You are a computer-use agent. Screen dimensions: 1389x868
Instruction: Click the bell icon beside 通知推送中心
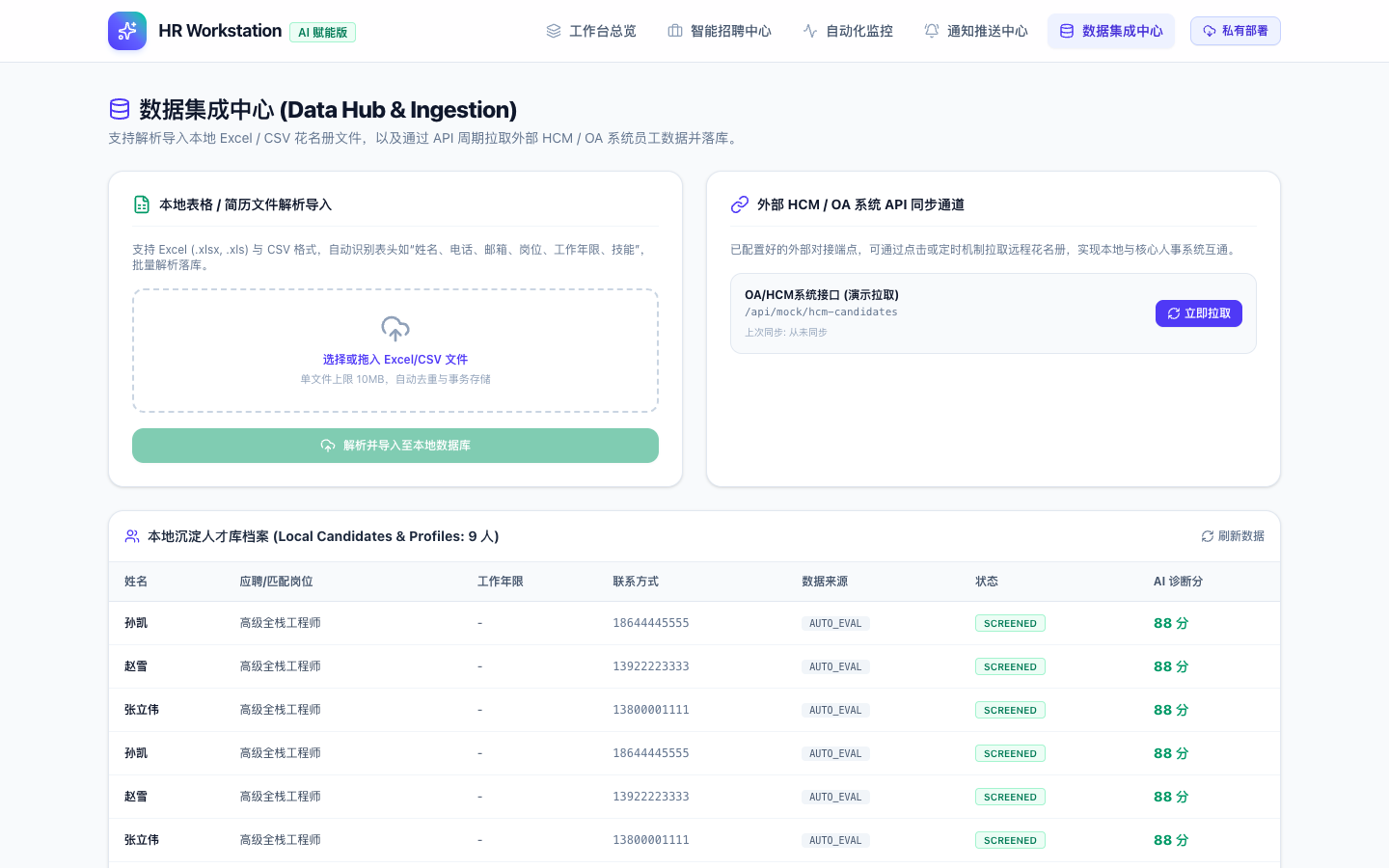(x=932, y=31)
